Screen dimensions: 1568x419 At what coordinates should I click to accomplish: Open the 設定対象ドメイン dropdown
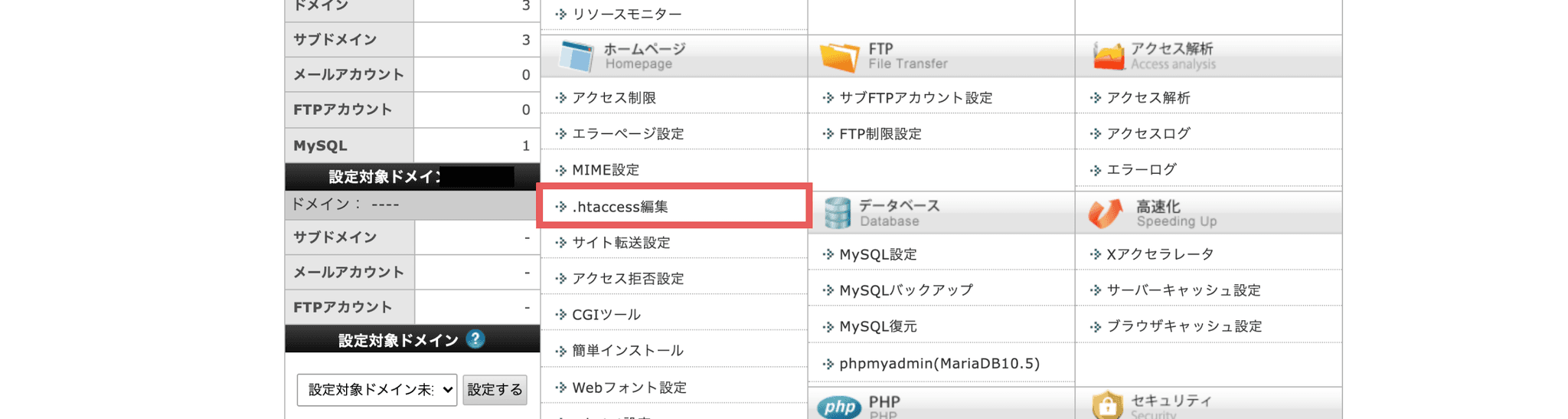tap(377, 389)
